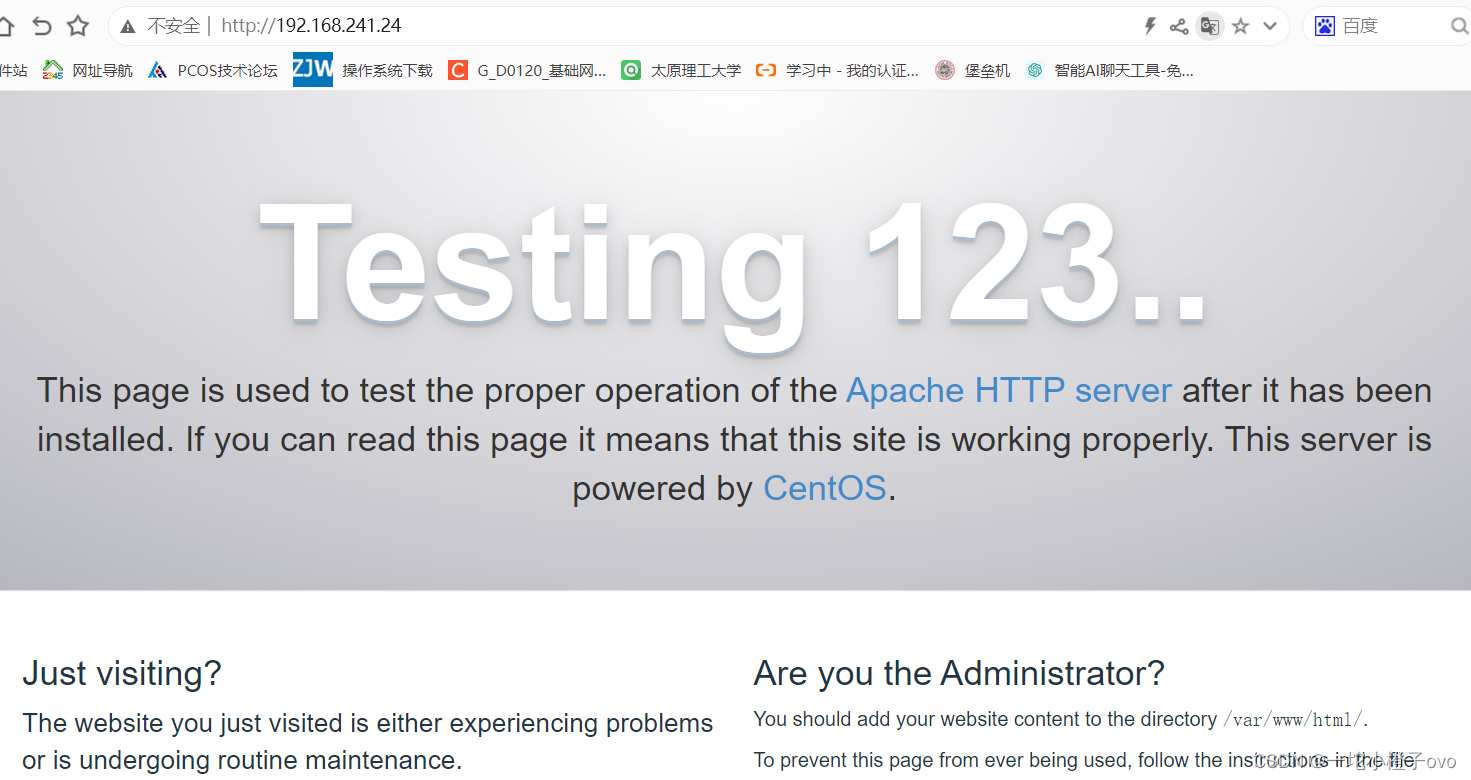Click the 不安全 security label
1471x780 pixels.
[x=173, y=26]
